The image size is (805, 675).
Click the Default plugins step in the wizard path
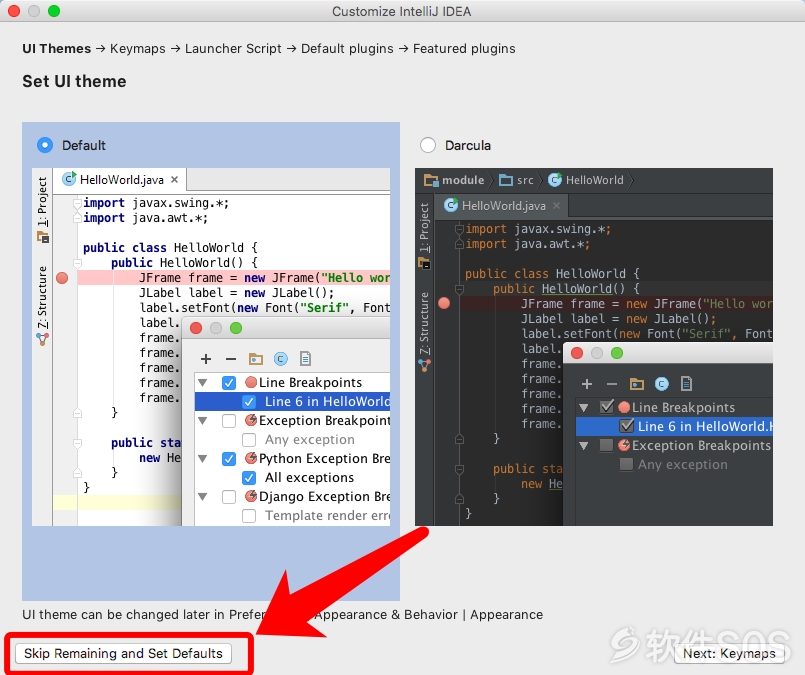point(347,49)
